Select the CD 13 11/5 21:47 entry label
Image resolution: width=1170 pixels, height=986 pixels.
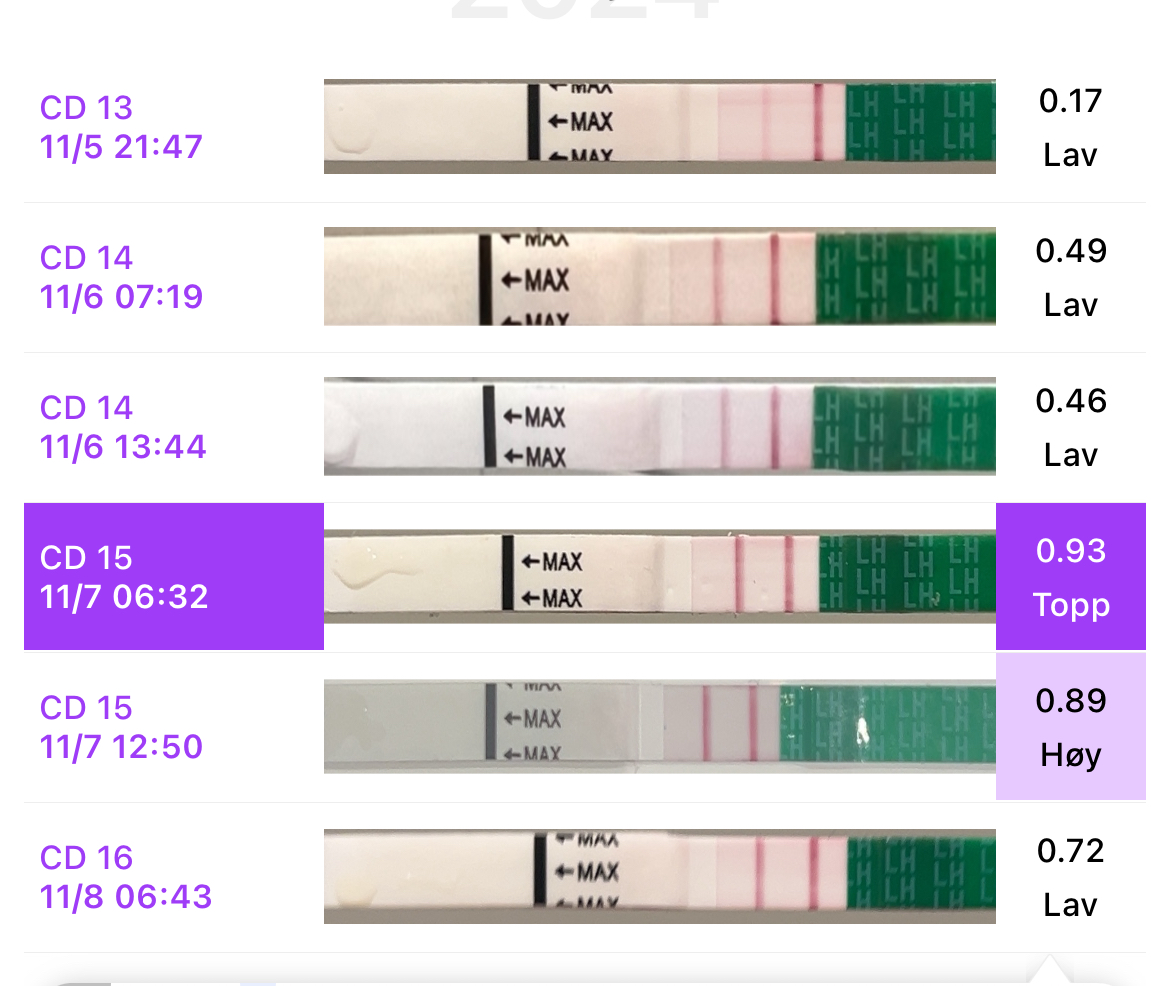click(x=121, y=127)
